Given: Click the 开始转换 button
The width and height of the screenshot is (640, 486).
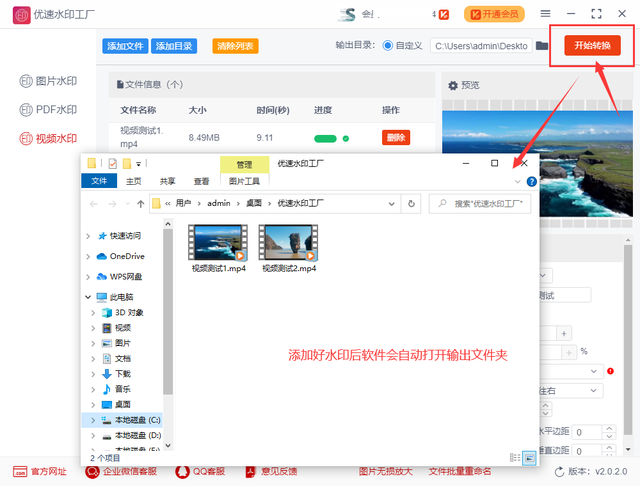Looking at the screenshot, I should (591, 46).
